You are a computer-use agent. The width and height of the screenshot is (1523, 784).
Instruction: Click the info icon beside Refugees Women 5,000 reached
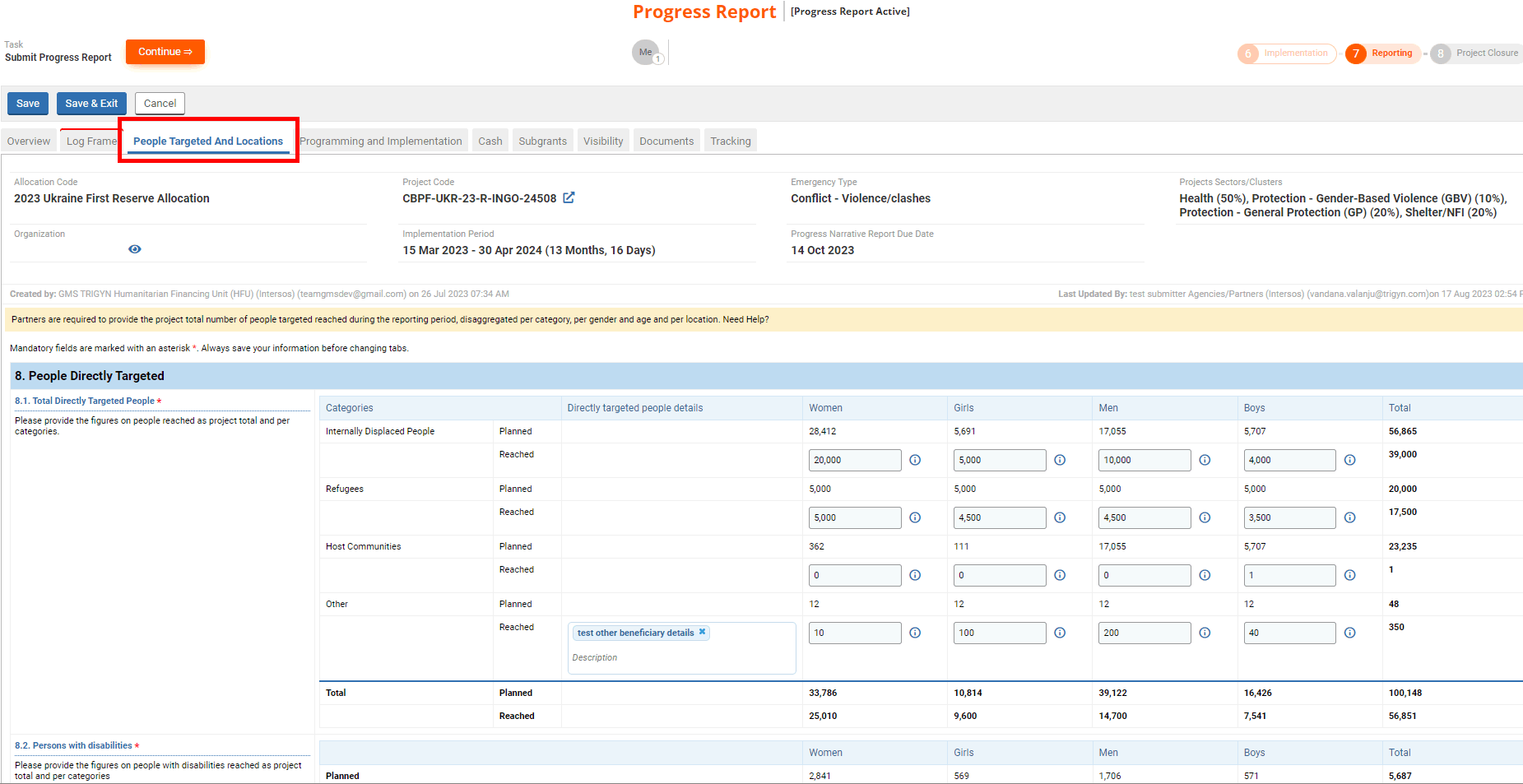tap(915, 517)
